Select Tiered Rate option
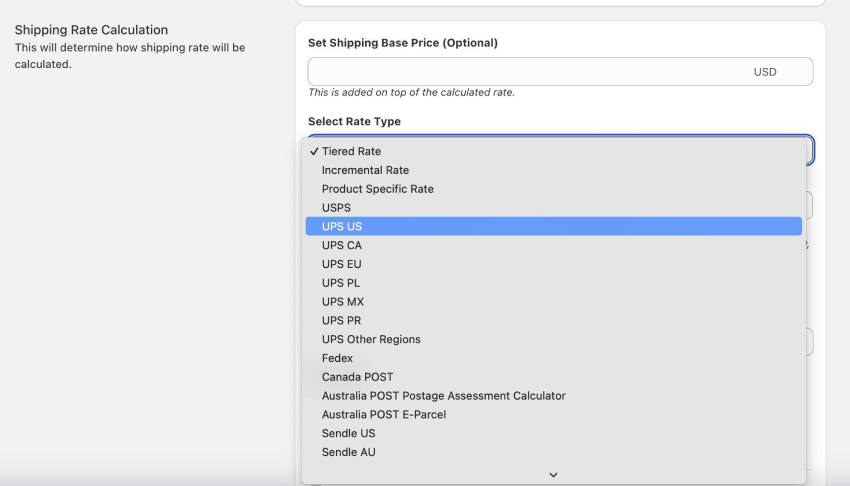Screen dimensions: 850x486 [x=553, y=151]
